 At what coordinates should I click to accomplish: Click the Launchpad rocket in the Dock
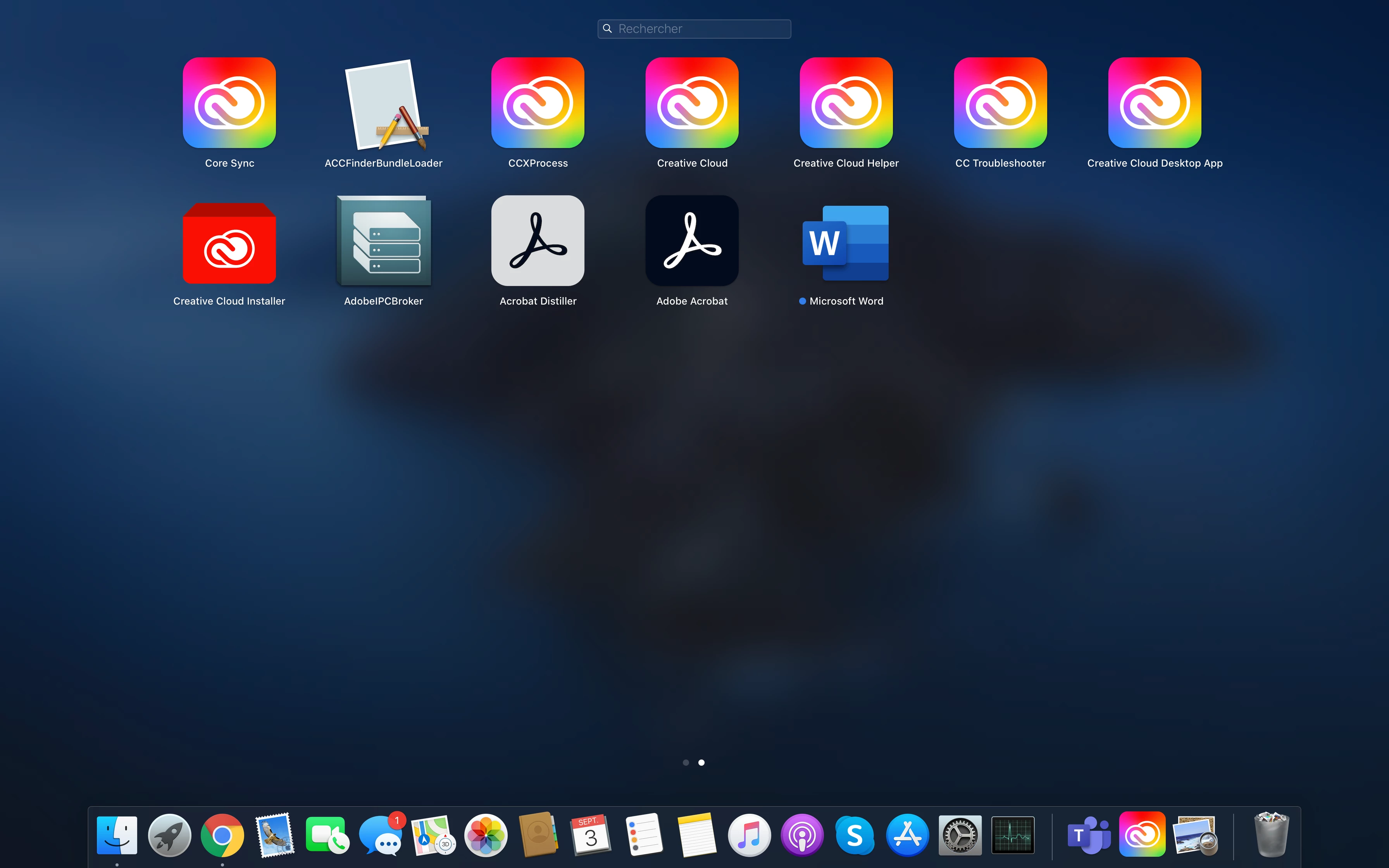click(x=169, y=835)
